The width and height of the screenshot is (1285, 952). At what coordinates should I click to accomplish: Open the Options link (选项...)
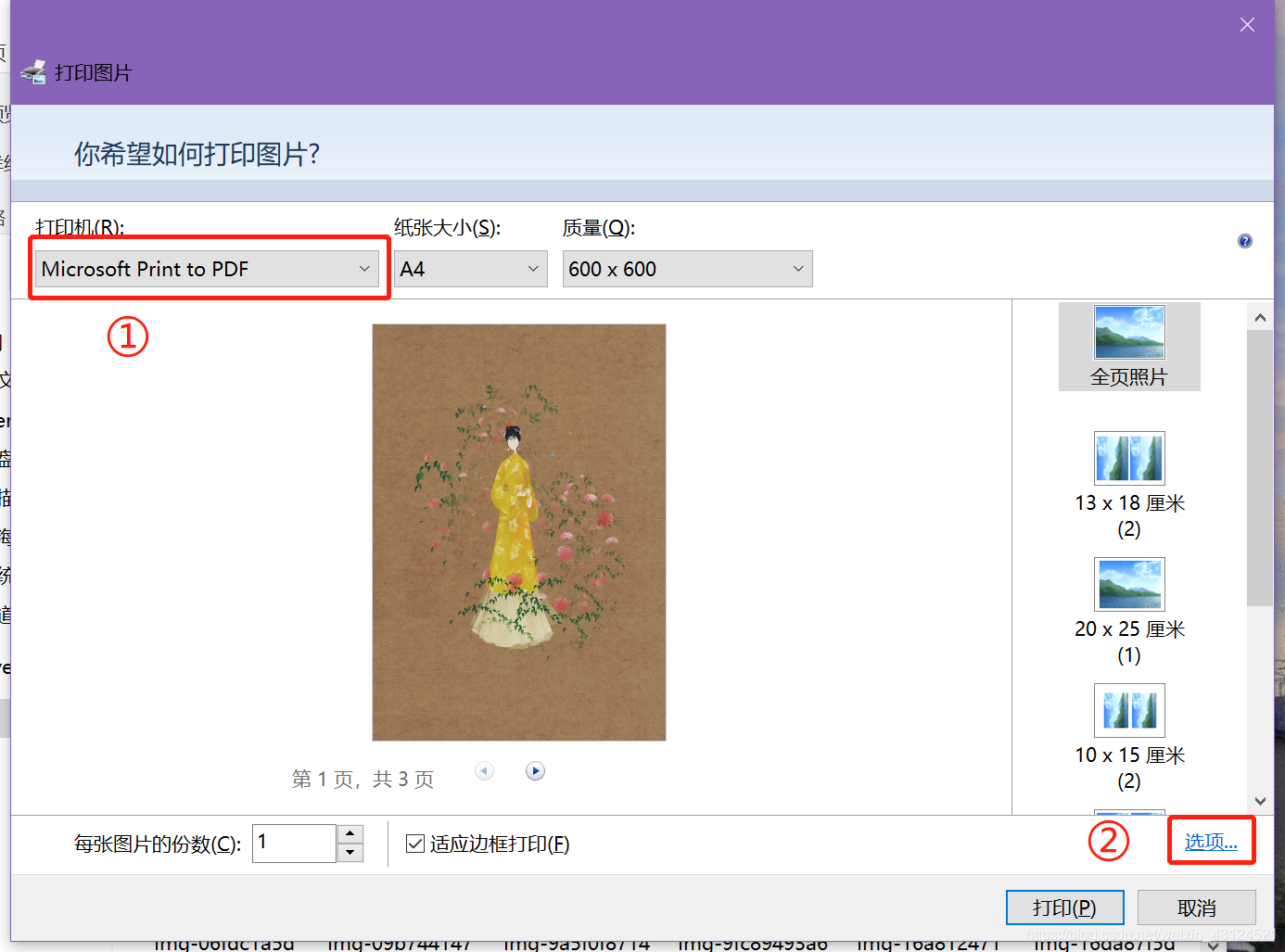[x=1211, y=842]
